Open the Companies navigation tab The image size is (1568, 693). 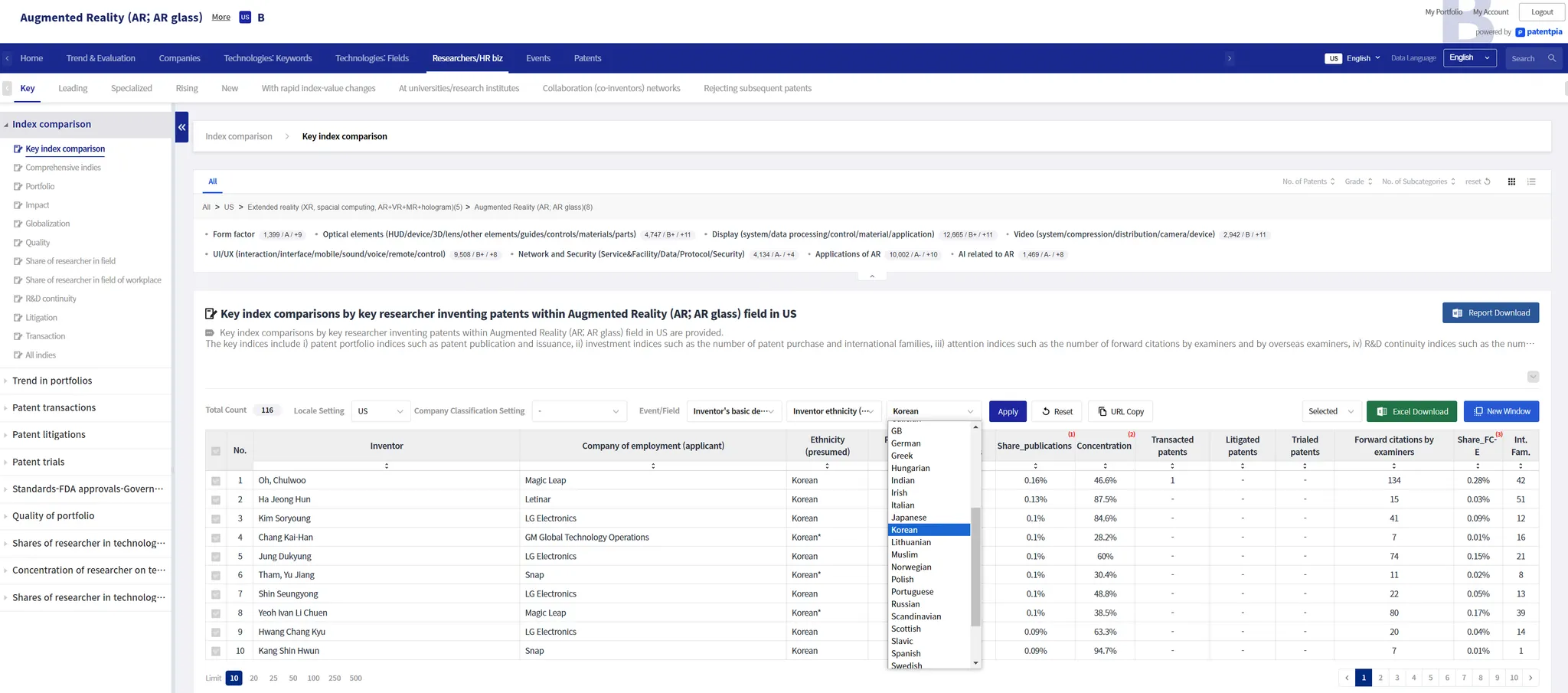click(179, 58)
